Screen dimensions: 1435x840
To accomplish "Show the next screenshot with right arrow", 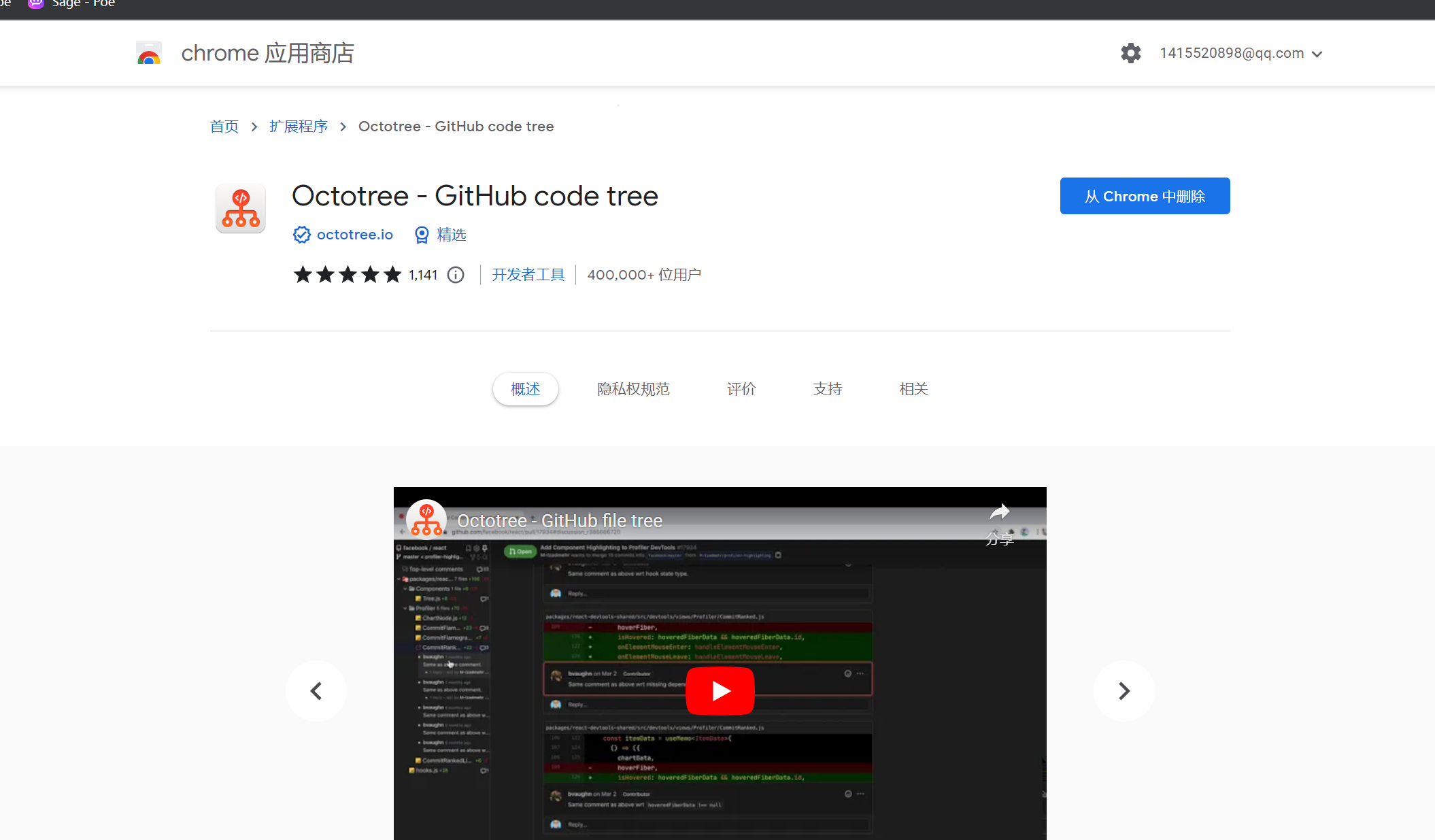I will click(1124, 691).
